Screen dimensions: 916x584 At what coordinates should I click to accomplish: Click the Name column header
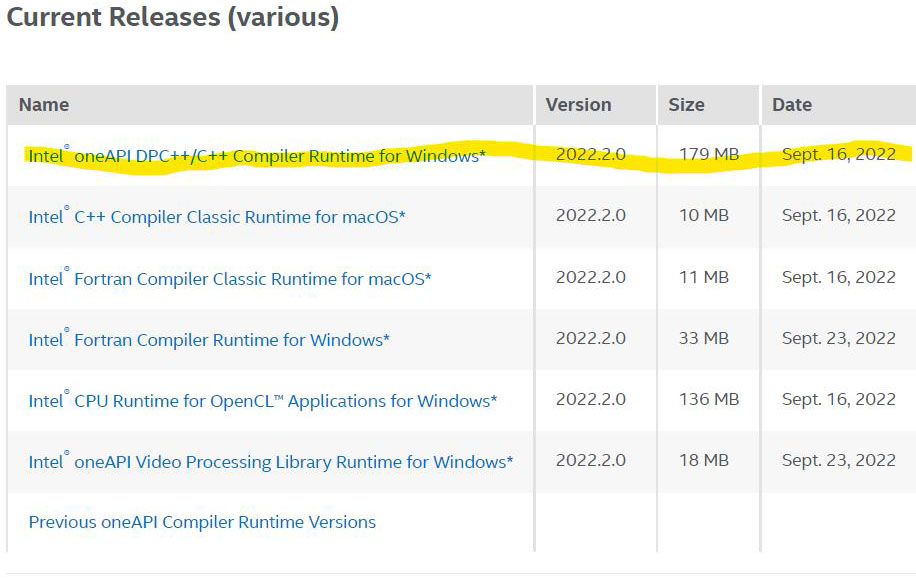(x=44, y=105)
